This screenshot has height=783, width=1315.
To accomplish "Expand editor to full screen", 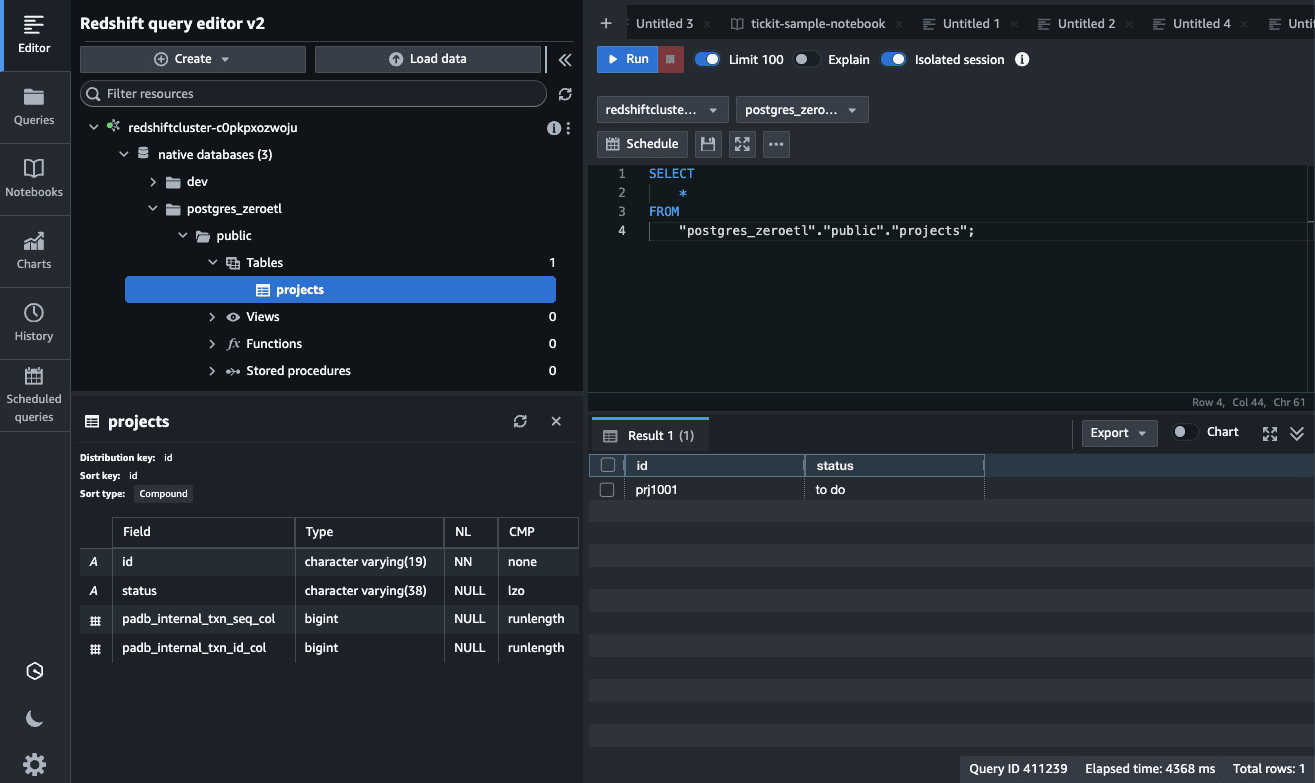I will (742, 144).
